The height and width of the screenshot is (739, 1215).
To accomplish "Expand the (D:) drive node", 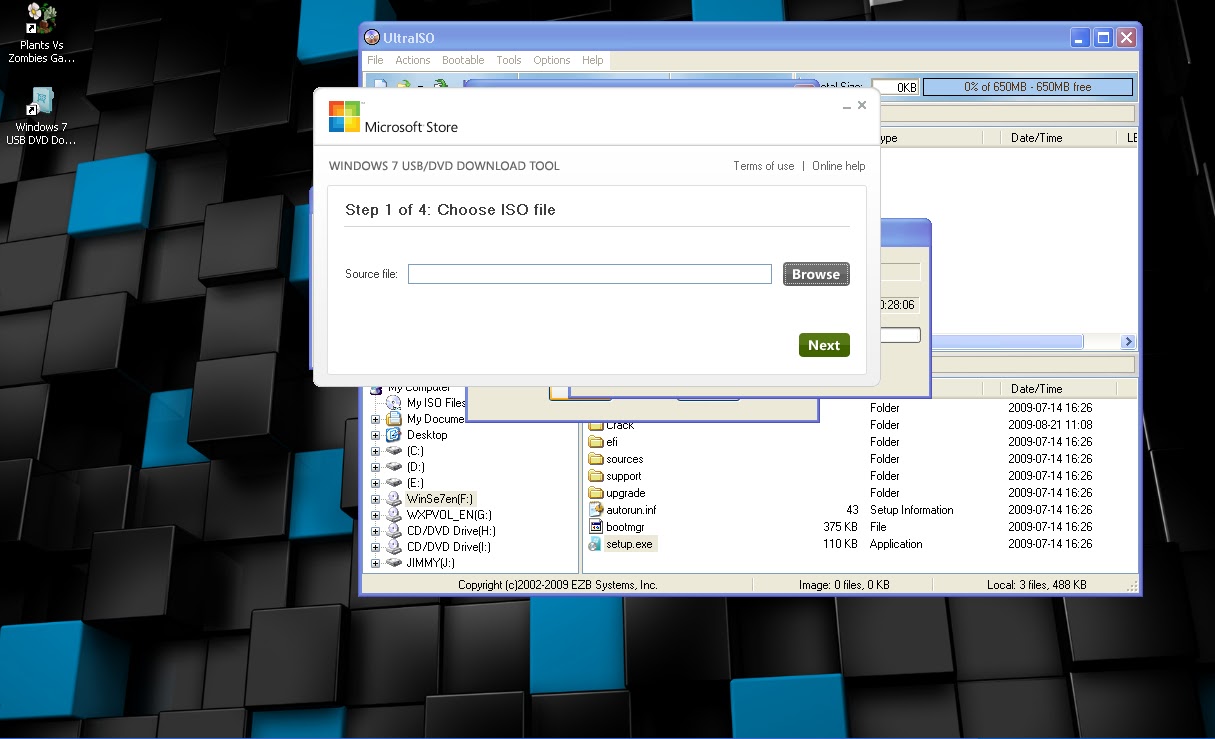I will point(376,467).
